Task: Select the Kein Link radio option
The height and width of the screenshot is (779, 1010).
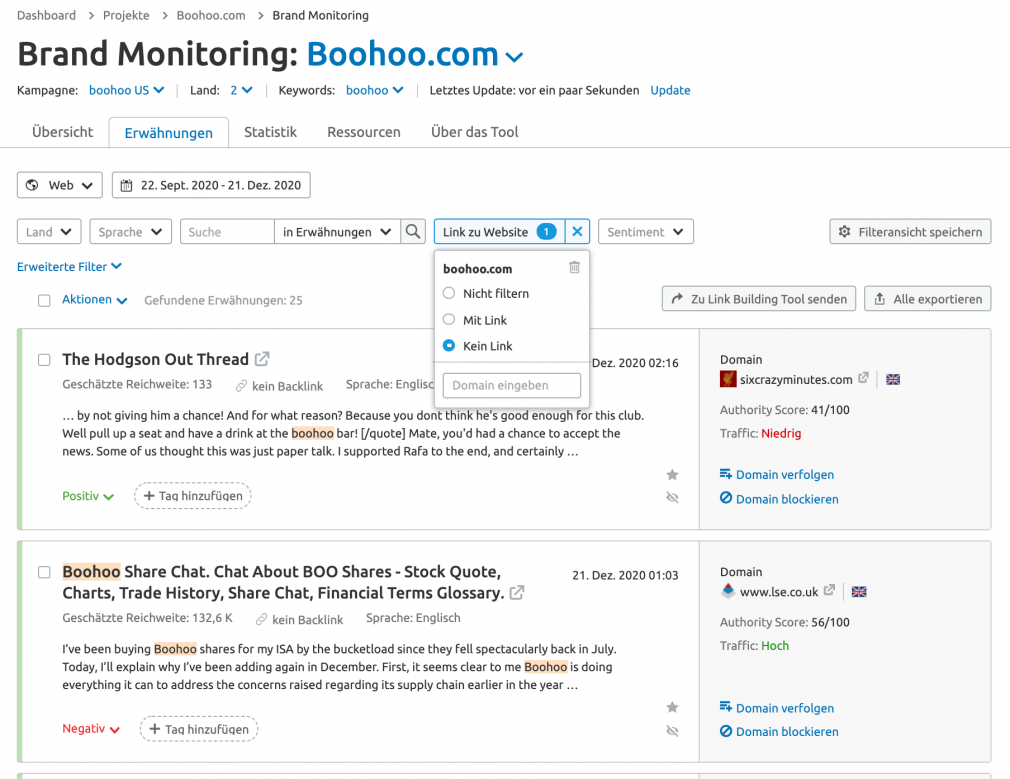Action: [449, 346]
